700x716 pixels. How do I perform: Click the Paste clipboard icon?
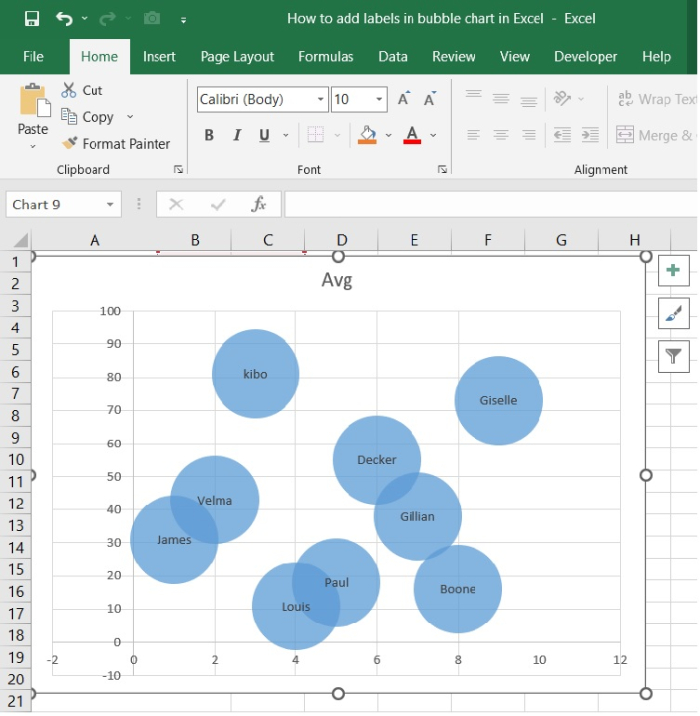(x=34, y=100)
